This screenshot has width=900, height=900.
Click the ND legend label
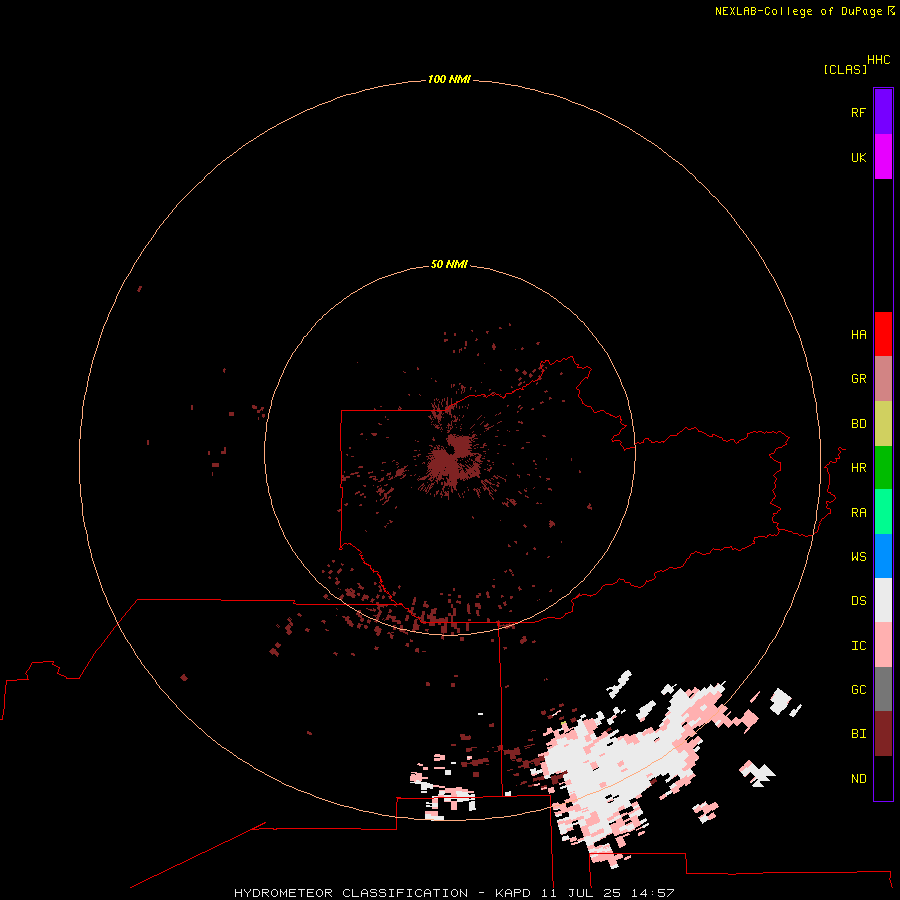click(859, 779)
